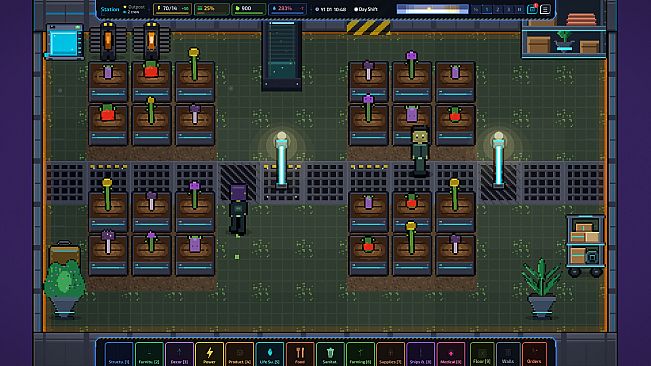651x366 pixels.
Task: Click the power 70/74 indicator
Action: tap(172, 9)
